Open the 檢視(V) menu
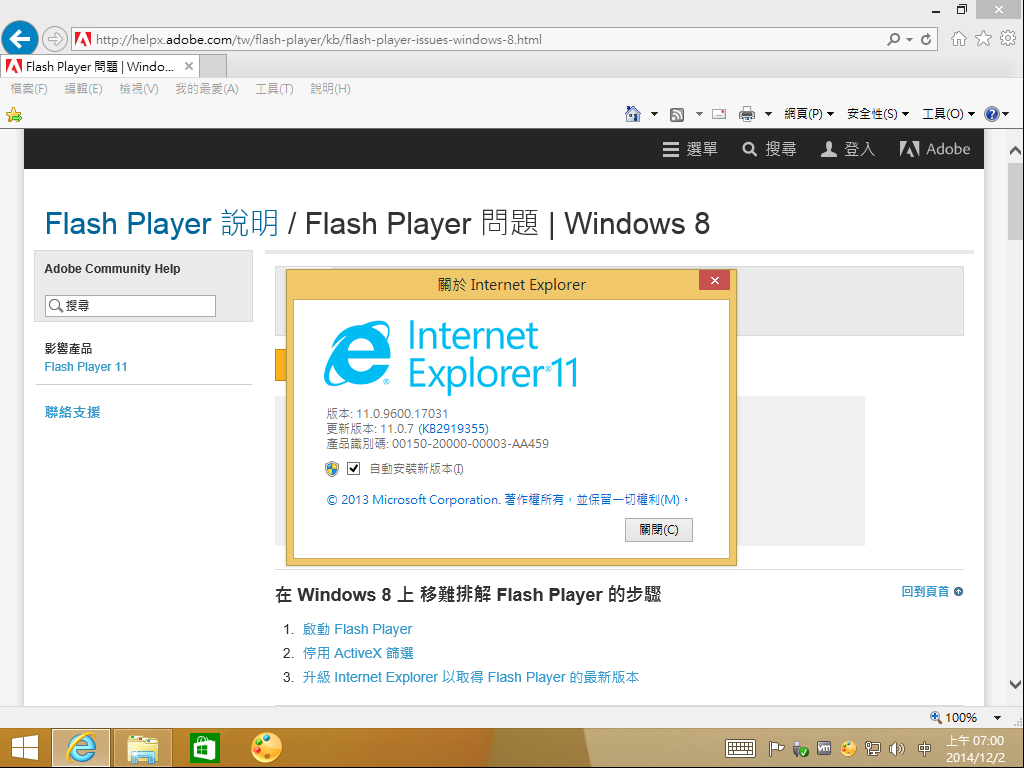This screenshot has width=1024, height=768. (x=139, y=89)
